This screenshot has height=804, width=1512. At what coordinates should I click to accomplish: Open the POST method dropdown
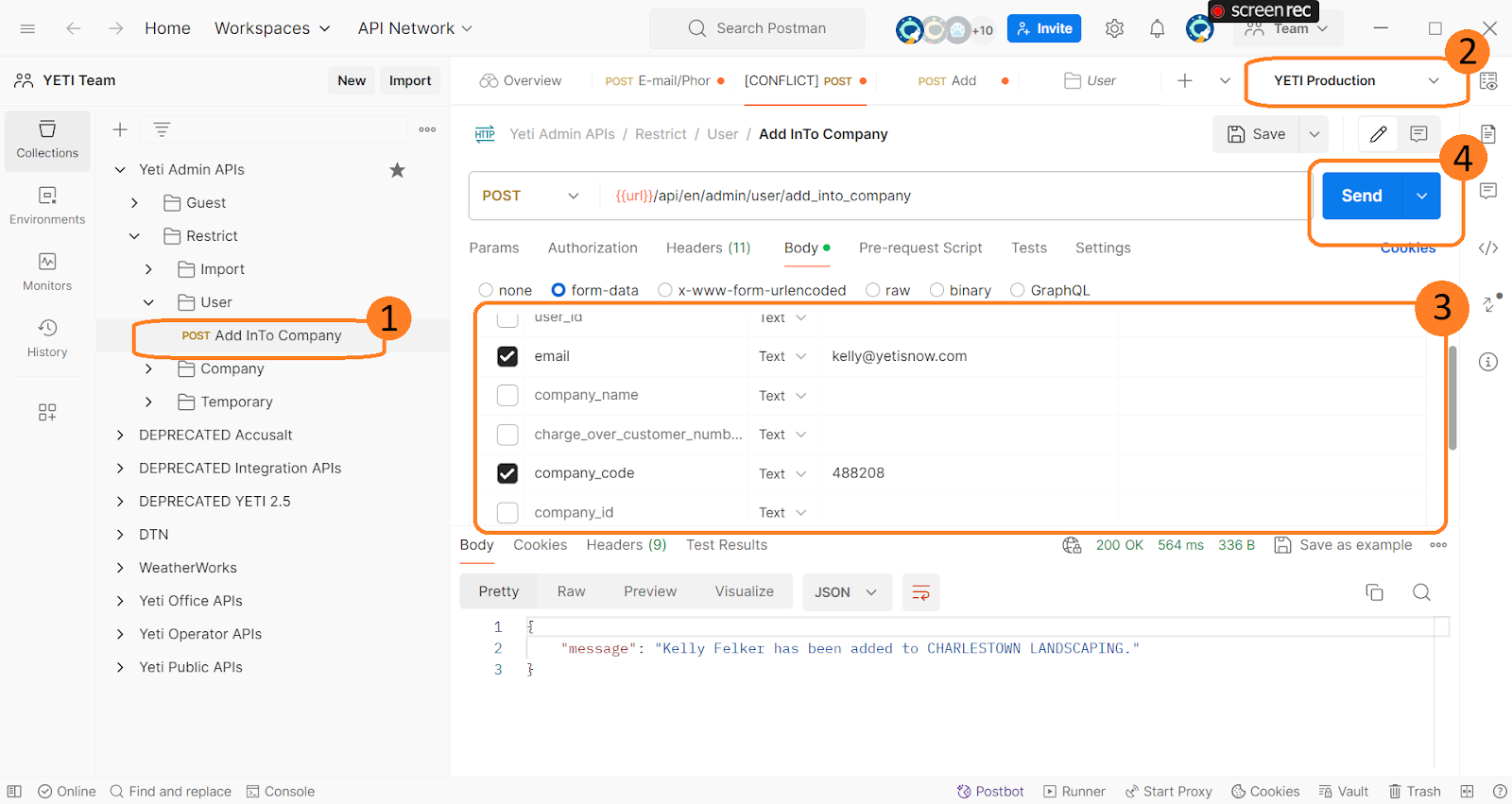pyautogui.click(x=531, y=196)
